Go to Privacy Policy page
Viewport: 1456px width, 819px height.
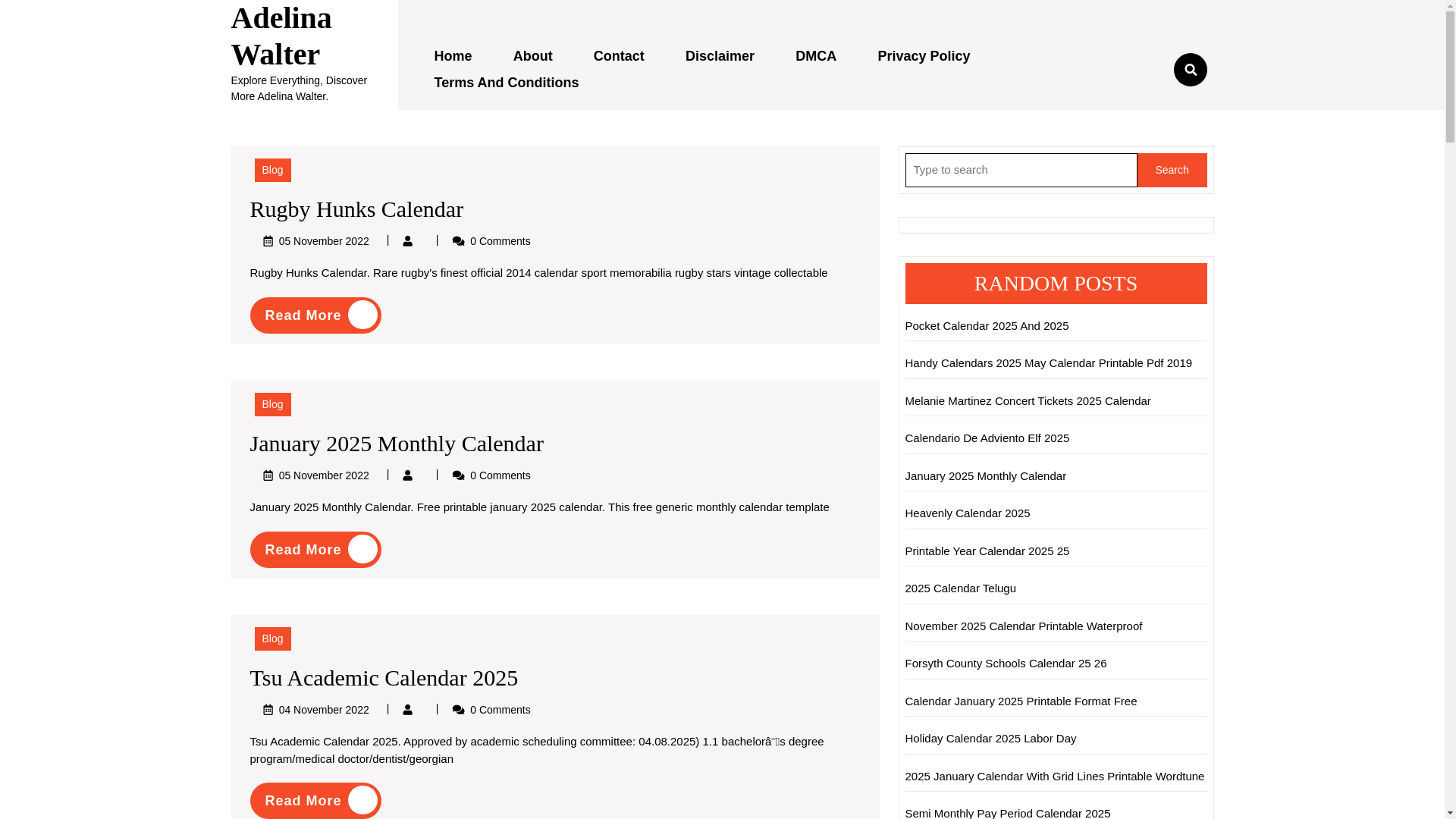tap(923, 56)
